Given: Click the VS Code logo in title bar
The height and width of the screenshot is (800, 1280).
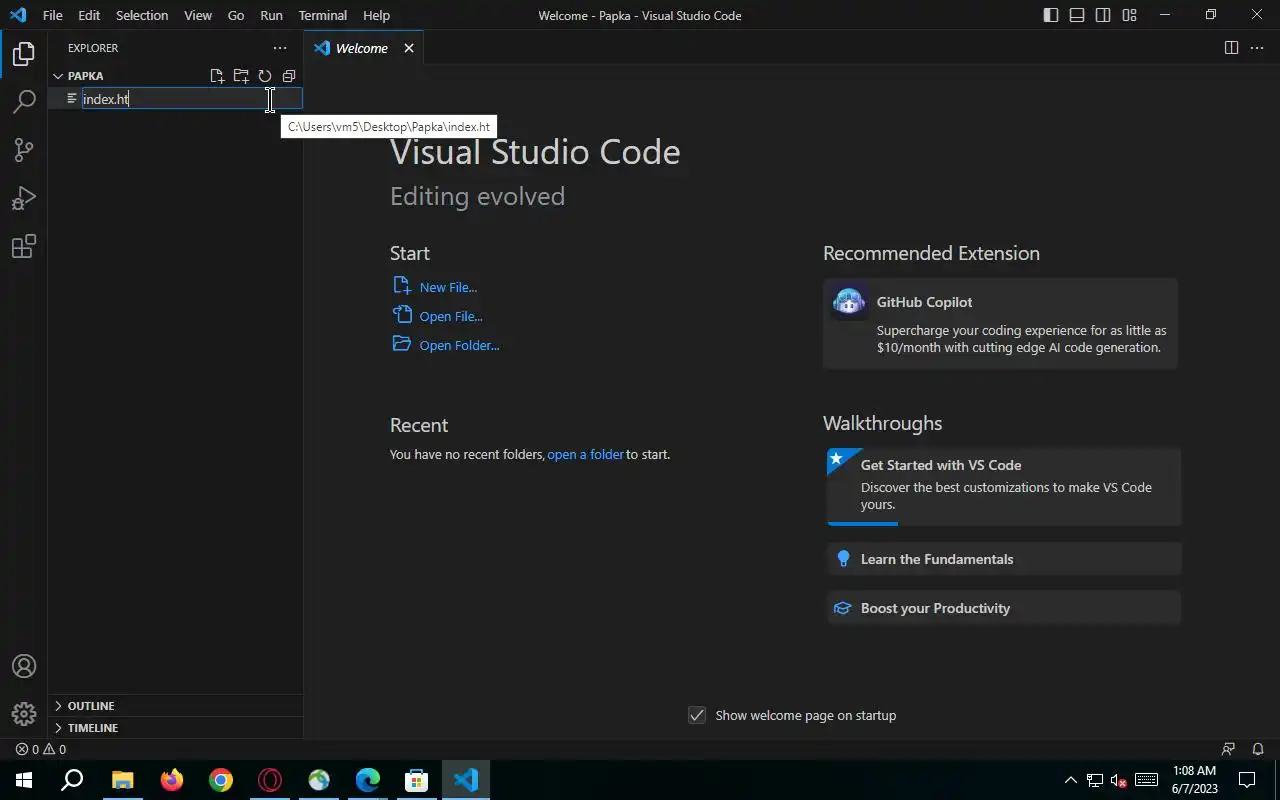Looking at the screenshot, I should (x=17, y=15).
